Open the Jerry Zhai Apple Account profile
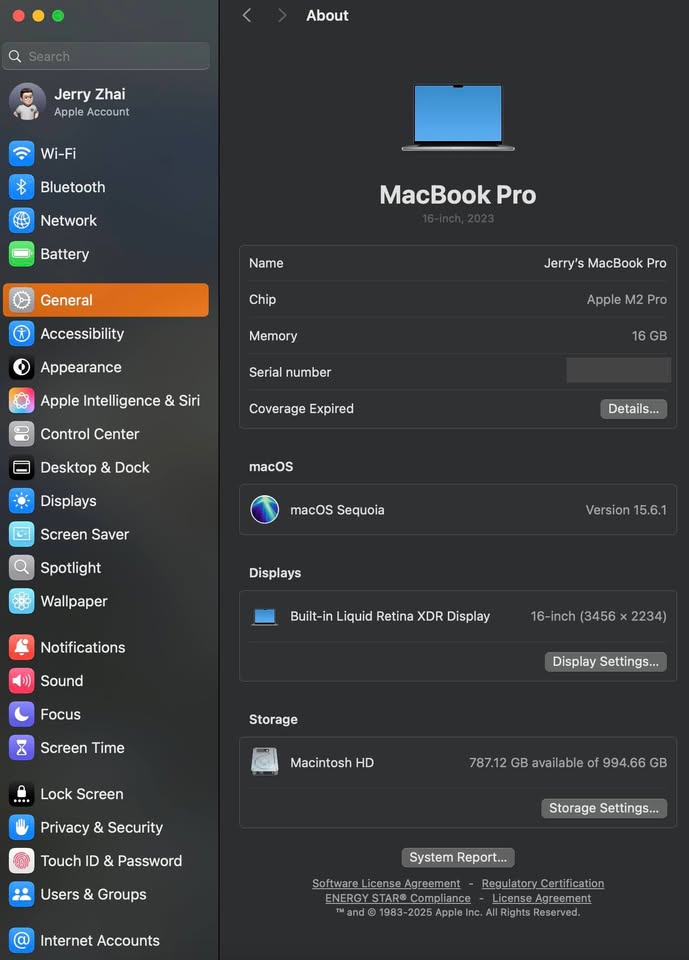This screenshot has width=689, height=960. point(90,102)
